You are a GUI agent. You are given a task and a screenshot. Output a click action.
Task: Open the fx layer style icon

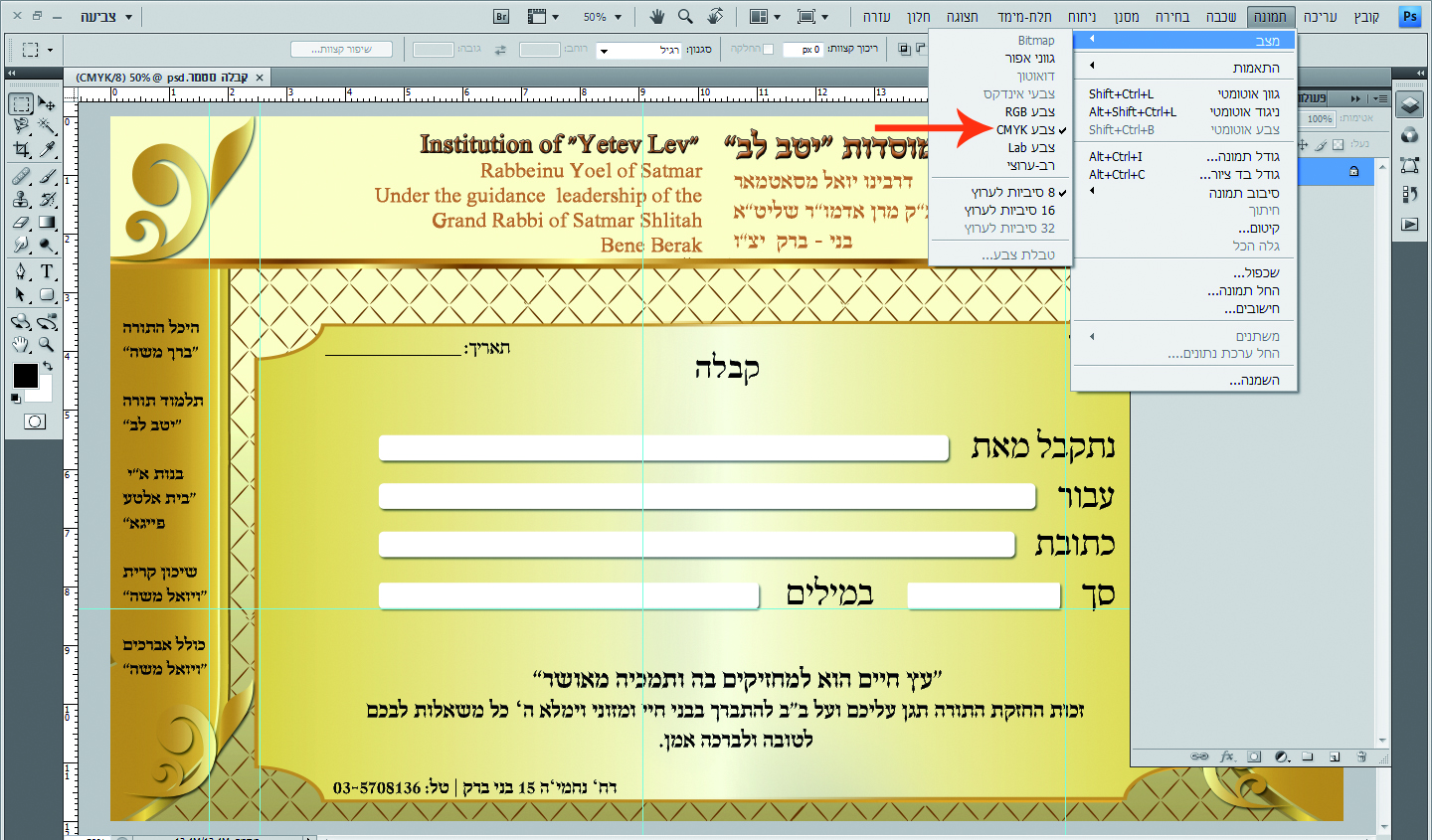click(x=1227, y=756)
